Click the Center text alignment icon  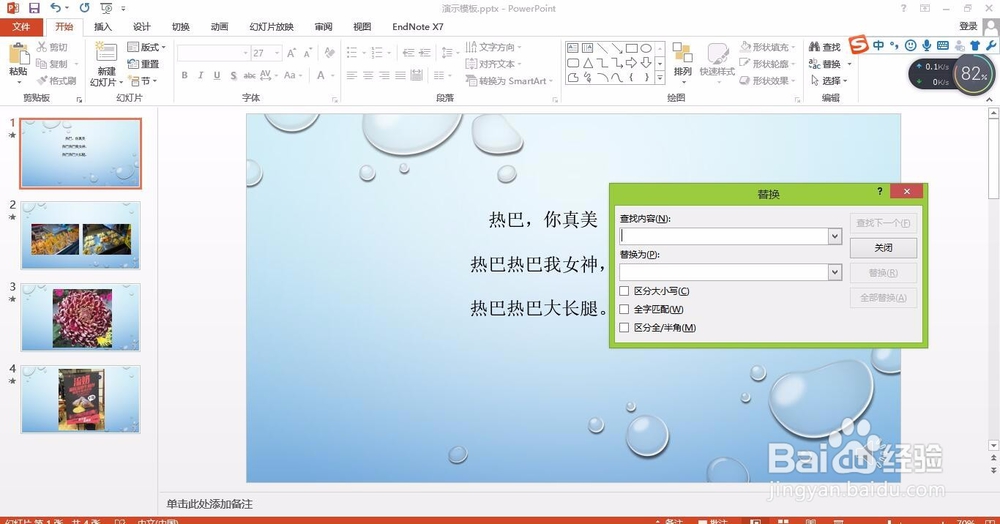(368, 75)
